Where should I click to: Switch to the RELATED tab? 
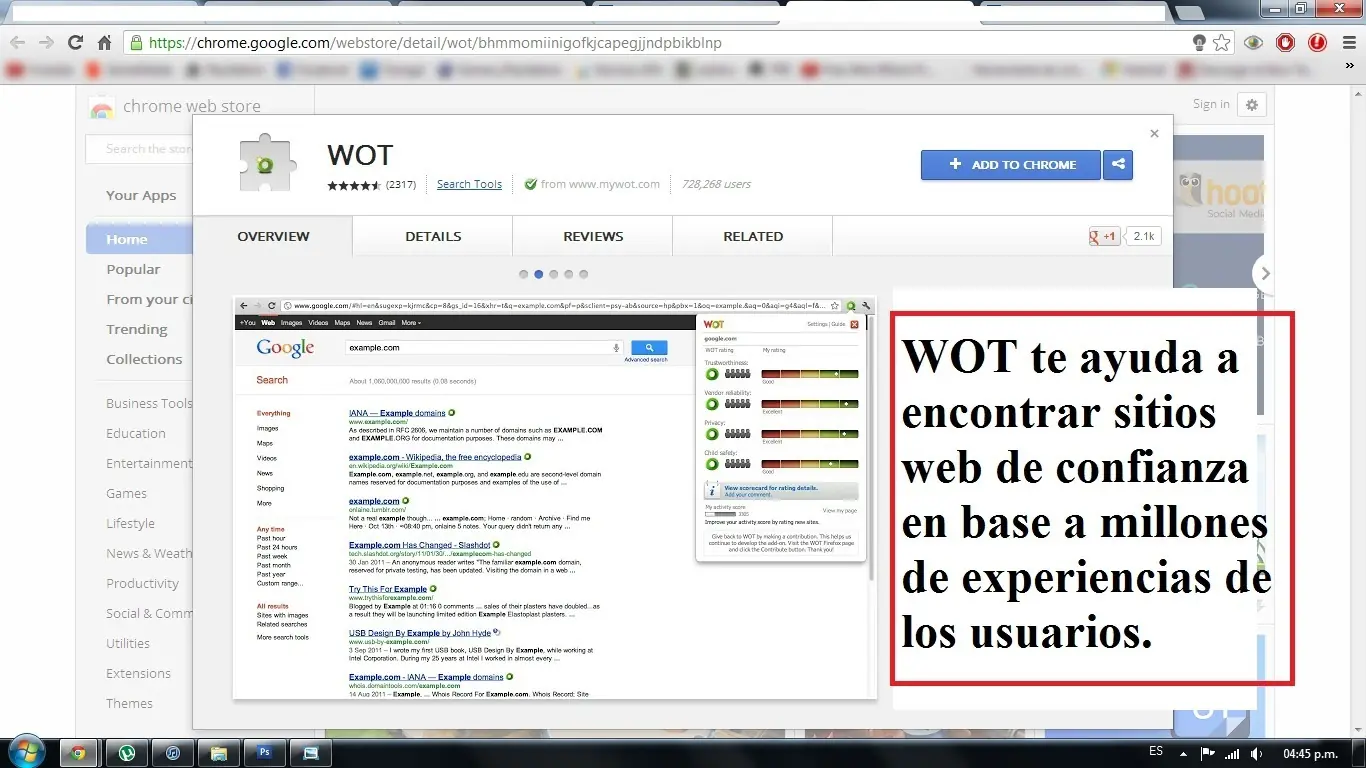pos(753,236)
